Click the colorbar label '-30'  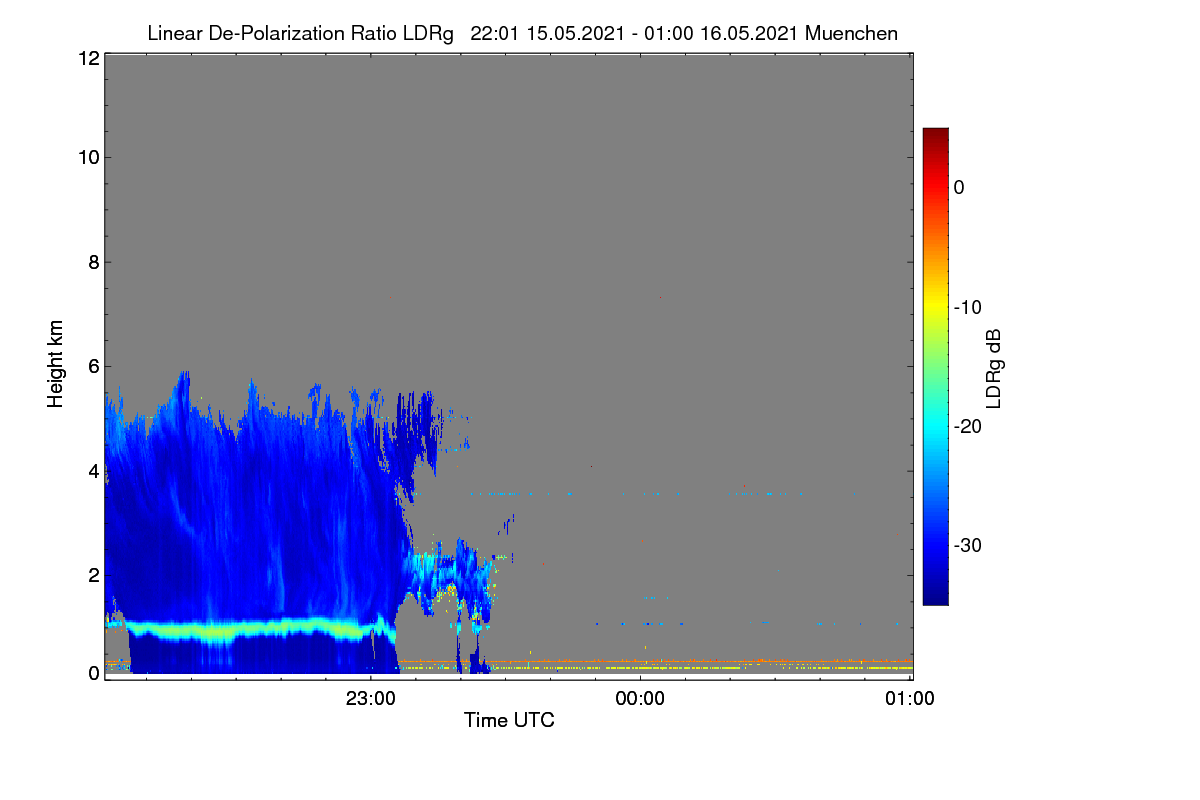(968, 546)
